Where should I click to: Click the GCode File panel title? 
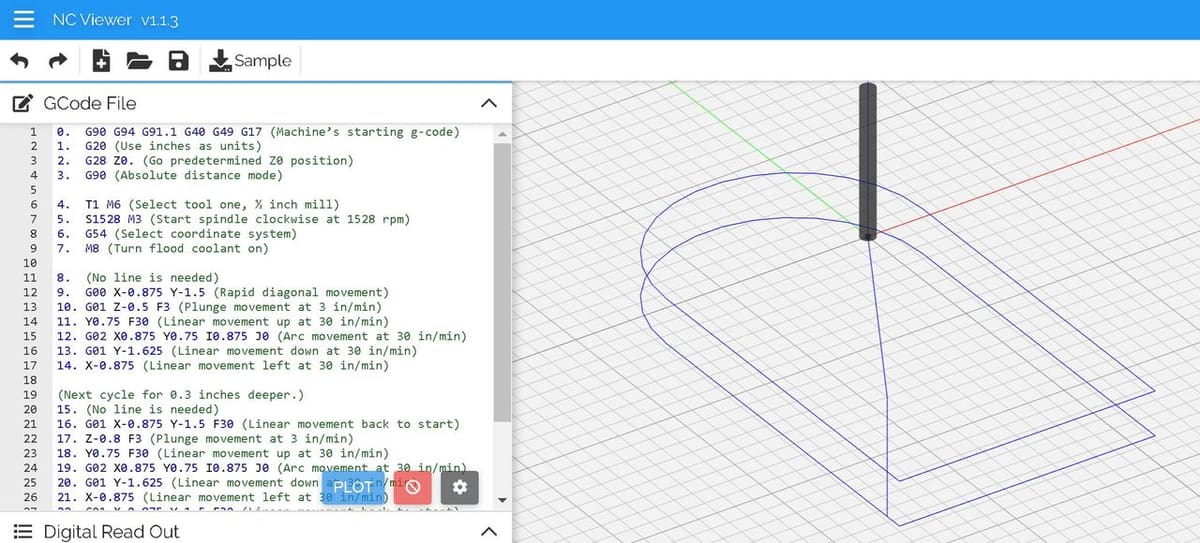(x=90, y=103)
